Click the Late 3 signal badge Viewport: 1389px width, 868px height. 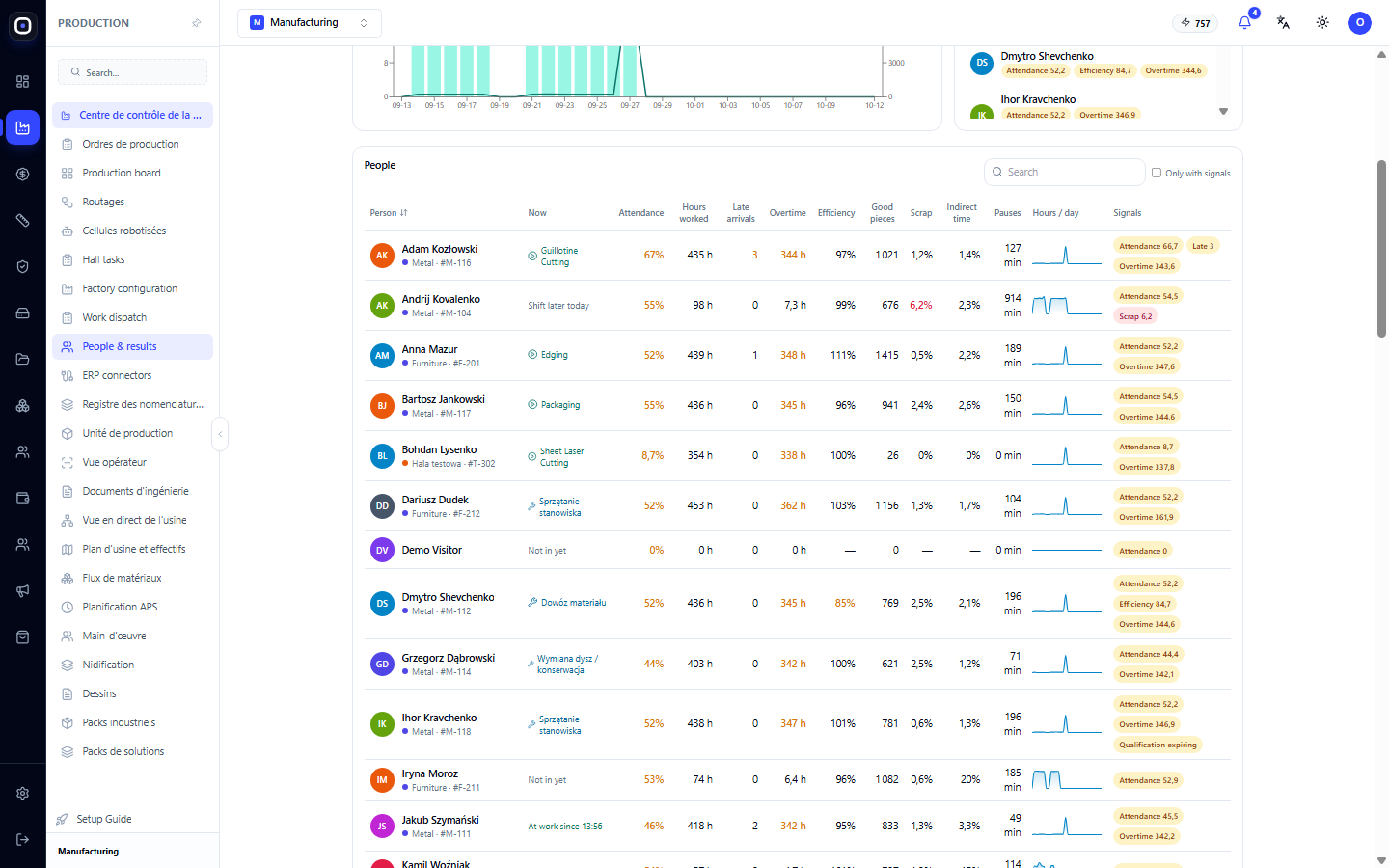pyautogui.click(x=1203, y=246)
